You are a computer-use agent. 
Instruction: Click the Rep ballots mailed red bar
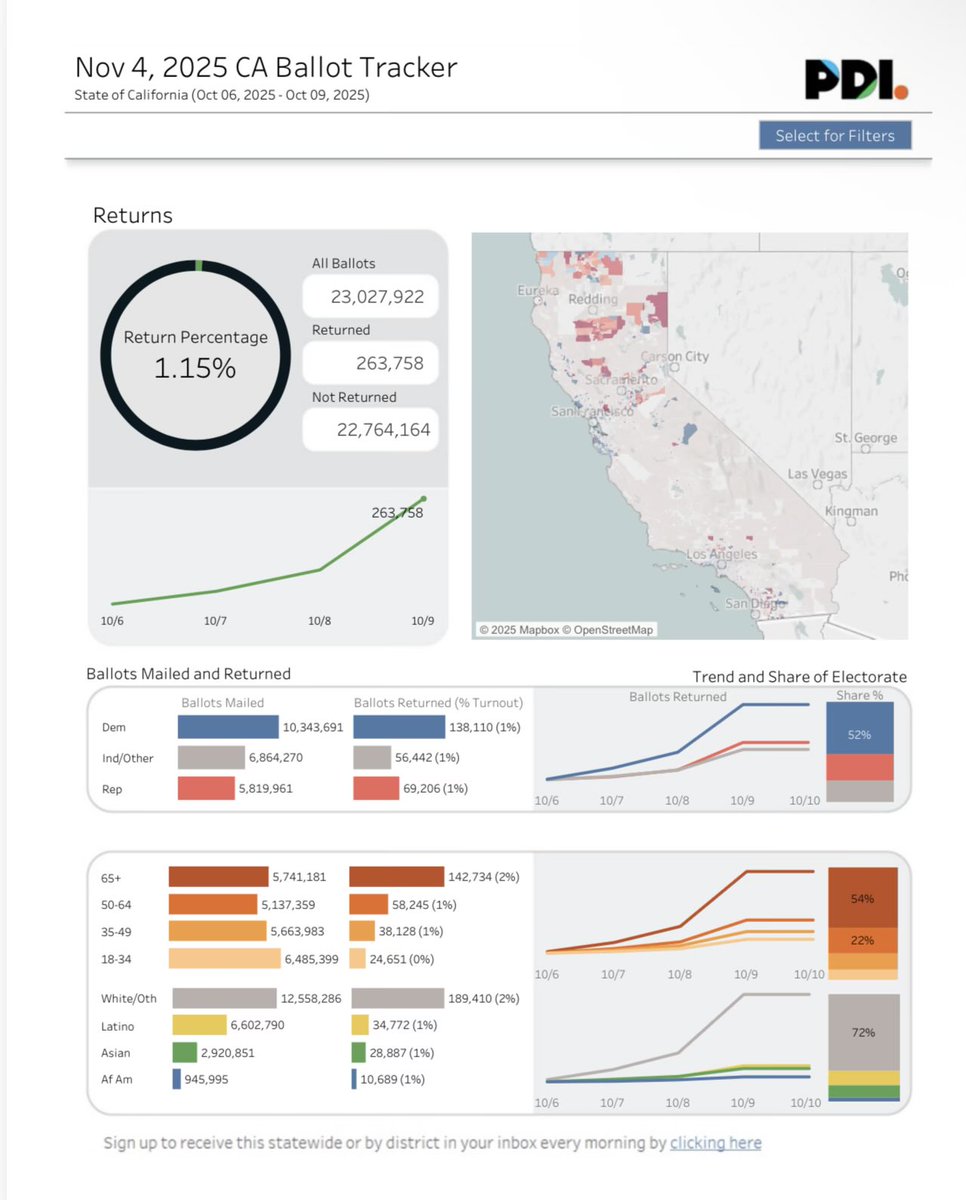[x=206, y=788]
